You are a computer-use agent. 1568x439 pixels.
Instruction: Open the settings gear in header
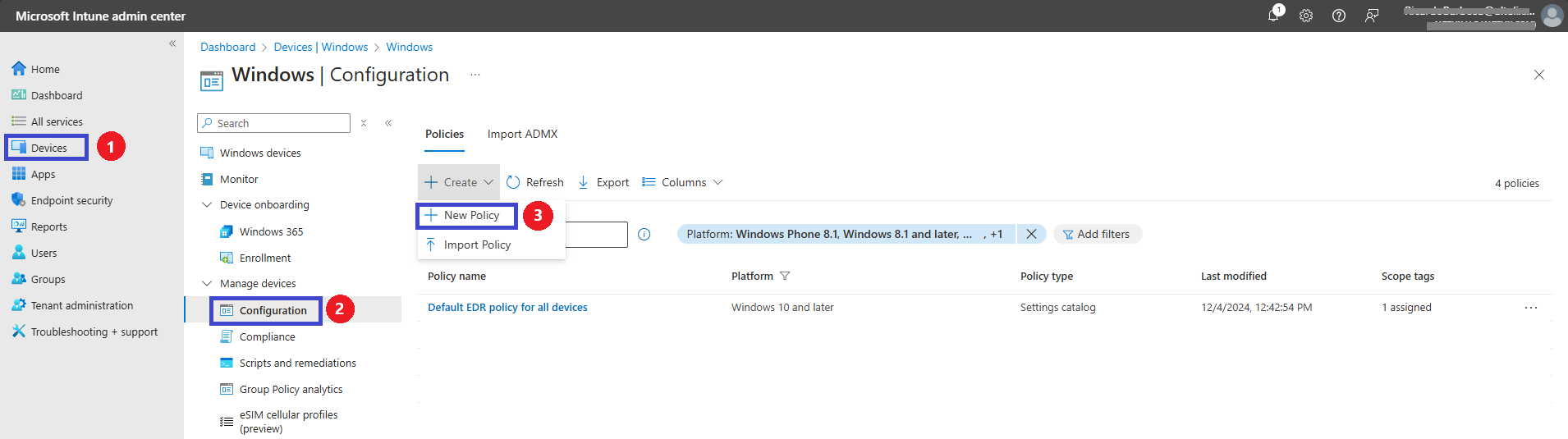[x=1306, y=16]
